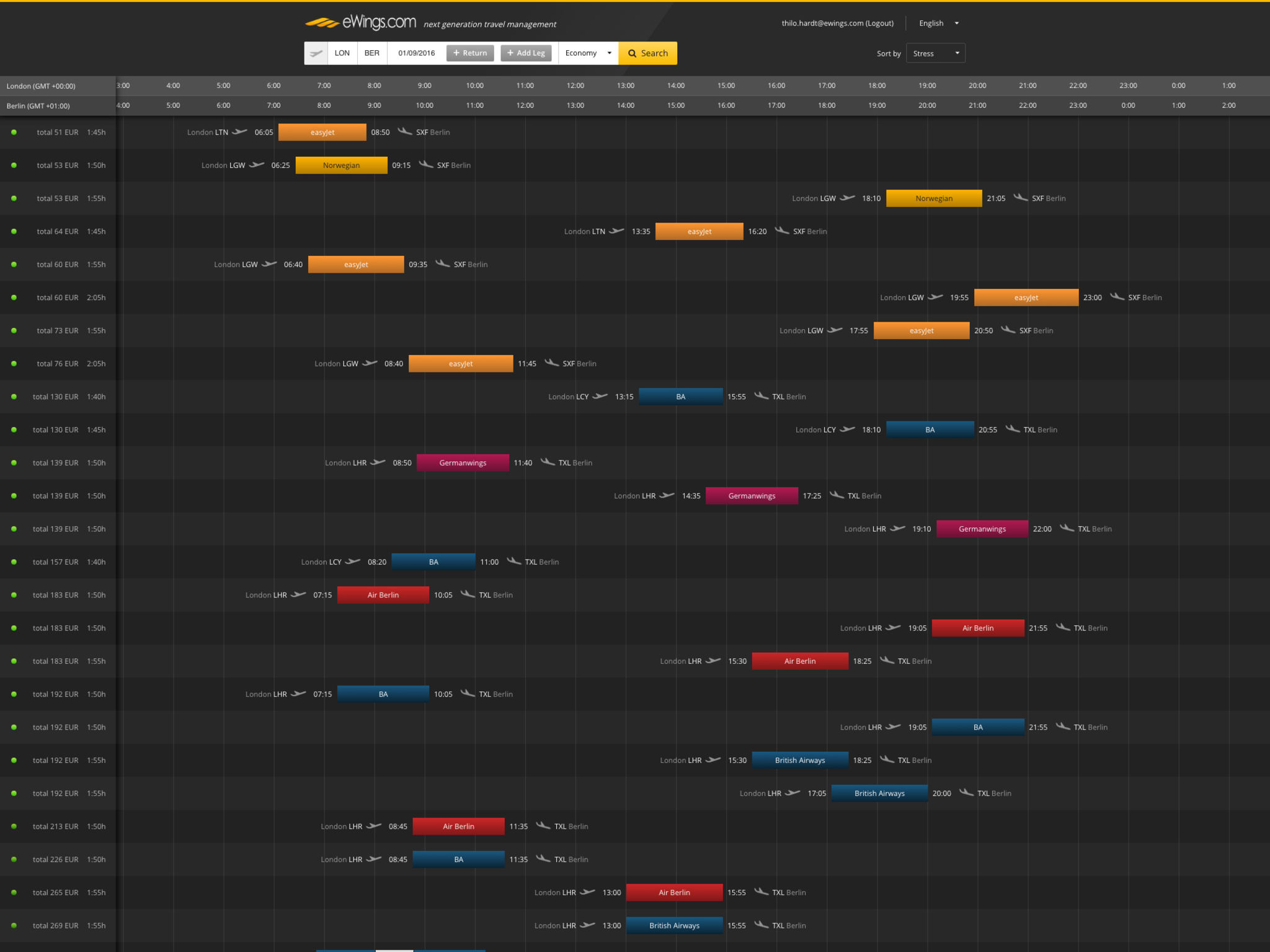Click 12:00 marker on London timeline

[575, 86]
